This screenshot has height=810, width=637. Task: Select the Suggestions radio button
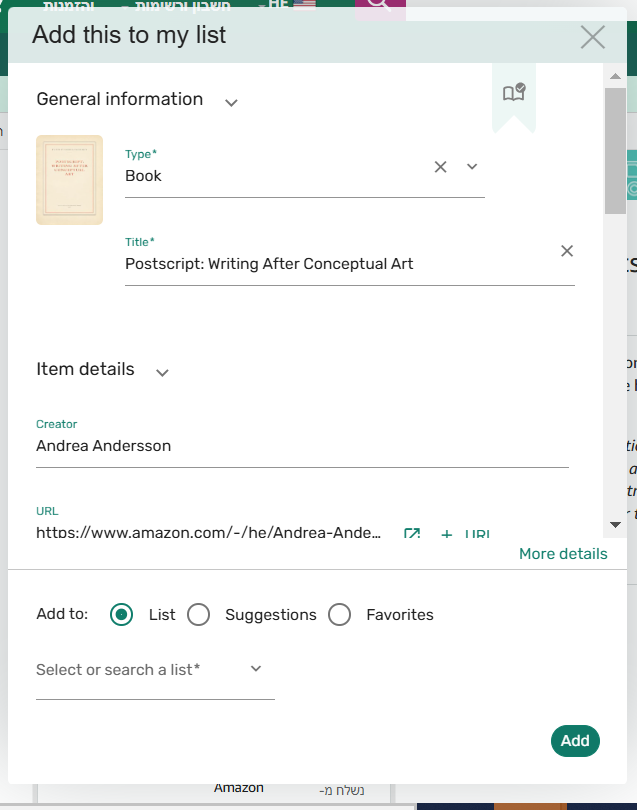click(199, 615)
